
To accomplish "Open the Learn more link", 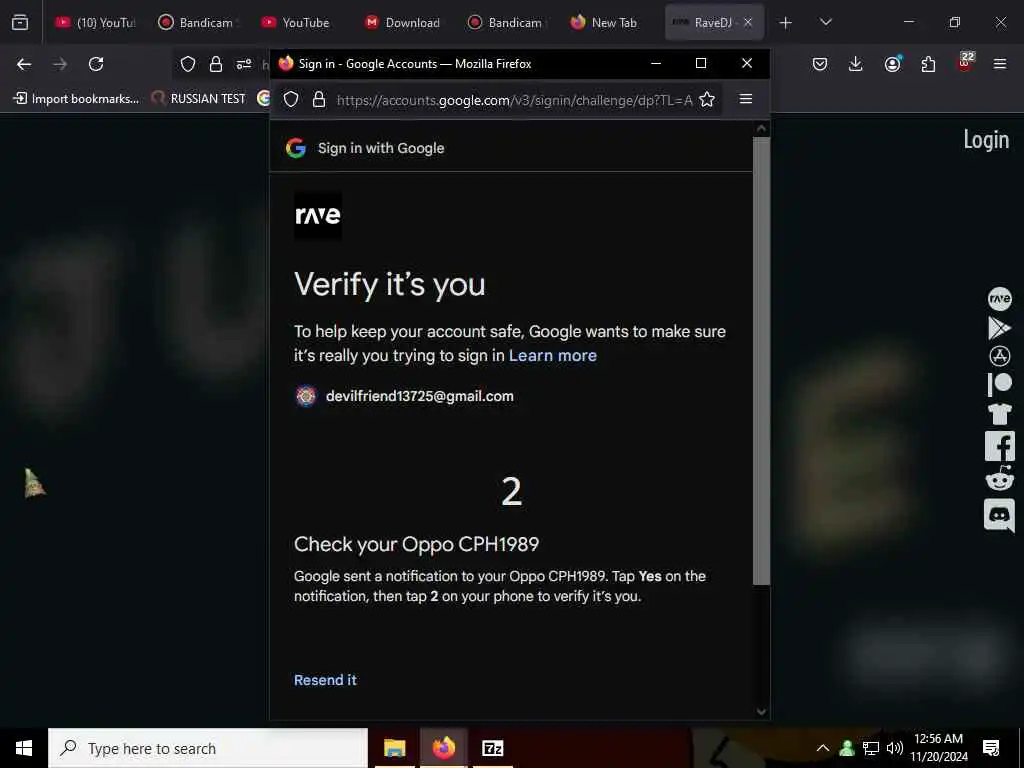I will click(x=552, y=355).
